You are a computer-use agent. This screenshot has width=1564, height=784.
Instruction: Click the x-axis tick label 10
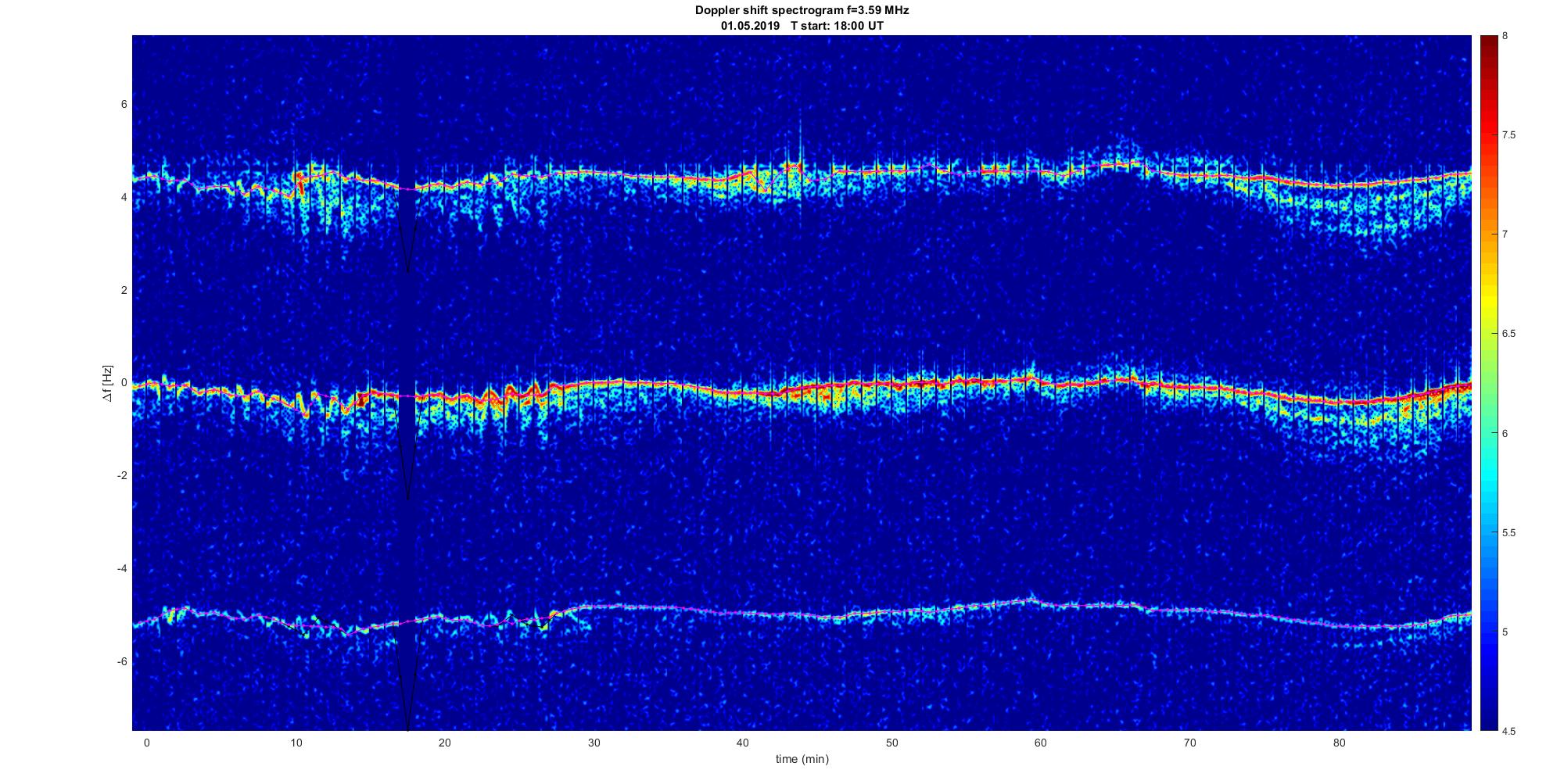(296, 743)
